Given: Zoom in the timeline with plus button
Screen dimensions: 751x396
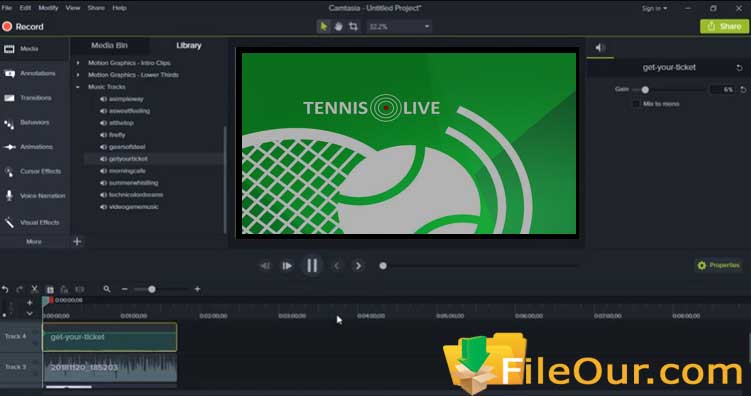Looking at the screenshot, I should pos(197,289).
